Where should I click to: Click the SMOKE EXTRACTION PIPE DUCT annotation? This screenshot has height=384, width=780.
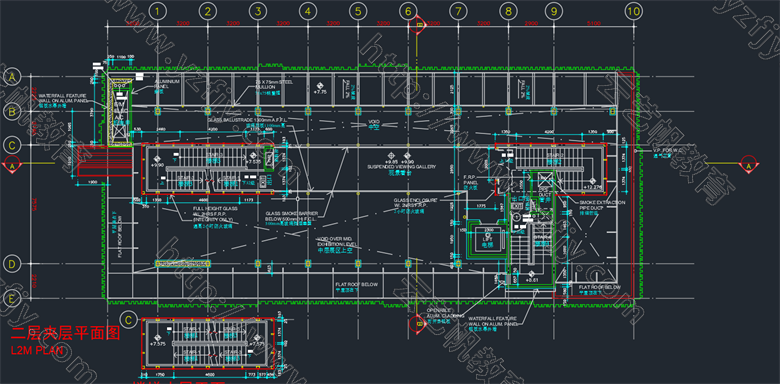(602, 205)
